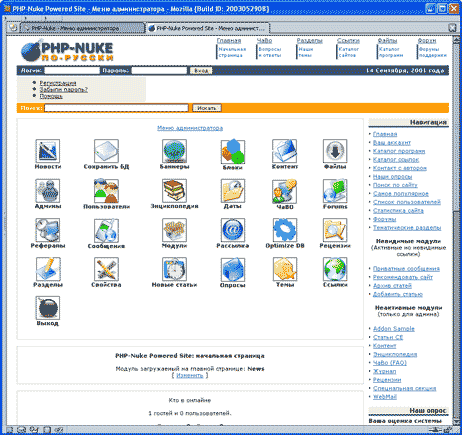Viewport: 462px width, 435px height.
Task: Open Самое популярное link
Action: [x=401, y=194]
